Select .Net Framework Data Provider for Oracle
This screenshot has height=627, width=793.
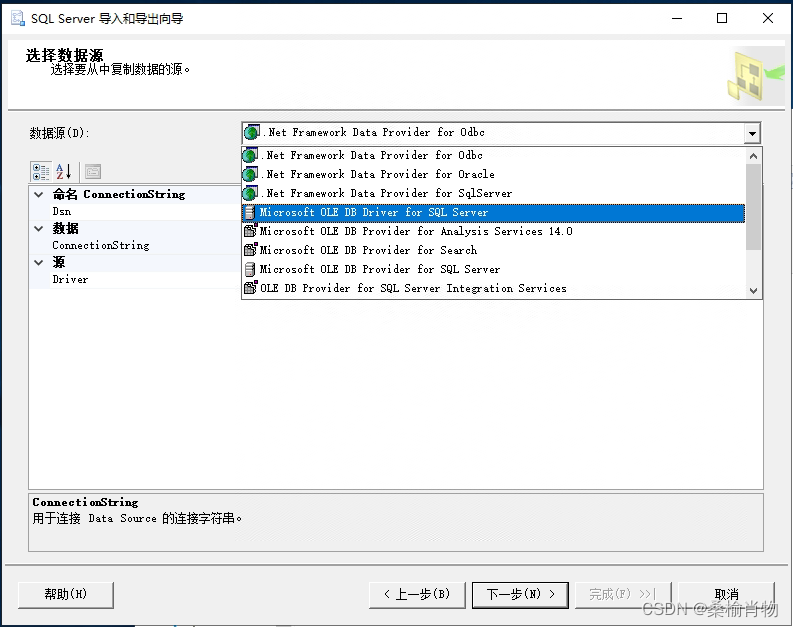(494, 174)
